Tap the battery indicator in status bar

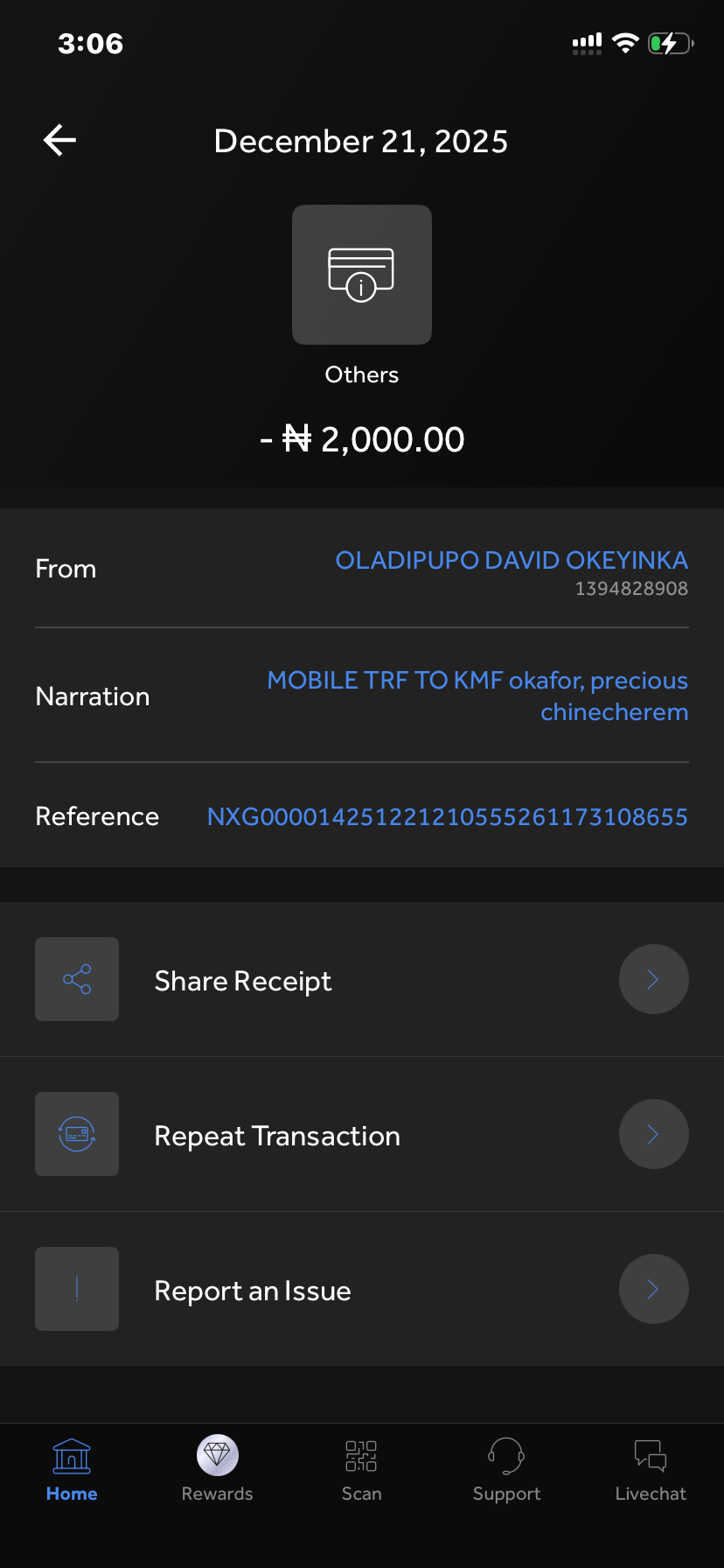670,43
